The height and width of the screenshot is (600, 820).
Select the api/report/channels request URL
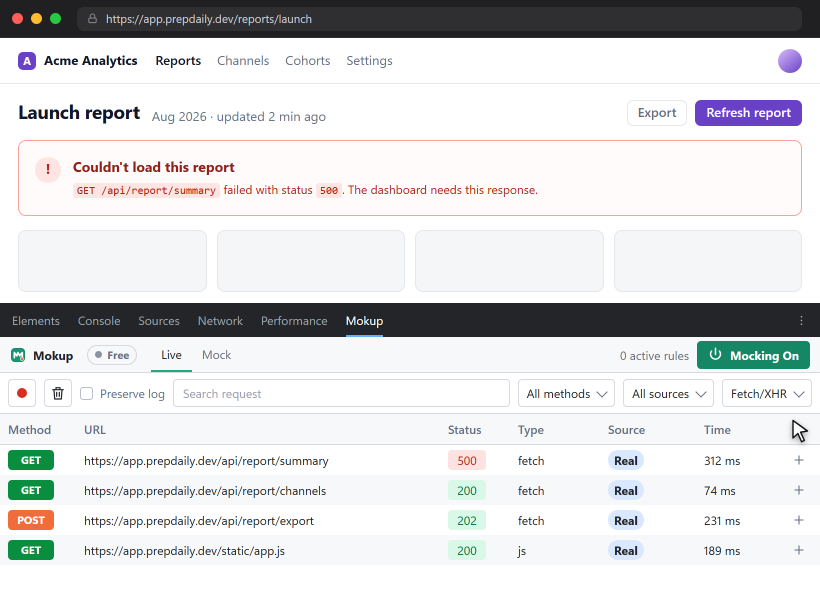(x=205, y=491)
